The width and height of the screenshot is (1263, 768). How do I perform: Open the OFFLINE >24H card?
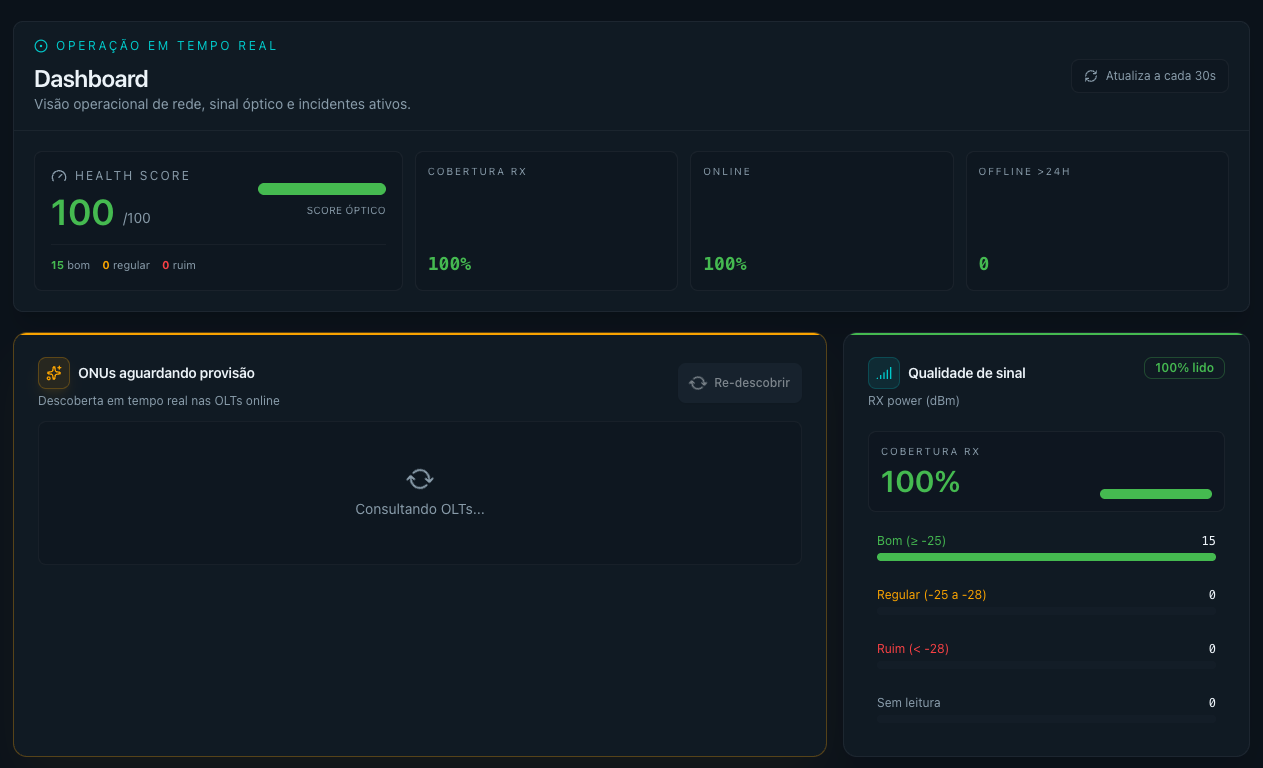click(1097, 221)
